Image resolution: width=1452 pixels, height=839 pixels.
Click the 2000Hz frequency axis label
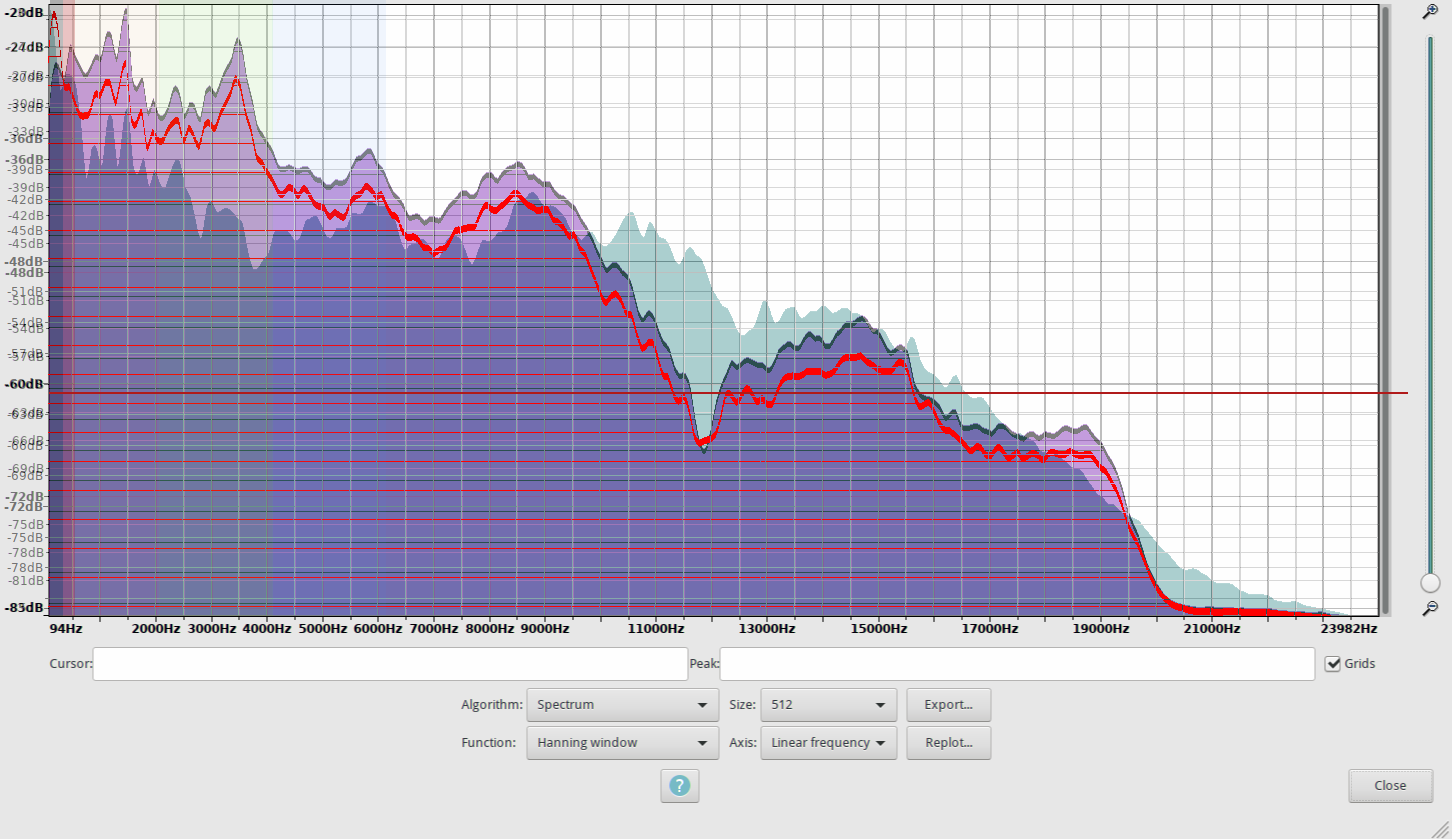(x=156, y=628)
